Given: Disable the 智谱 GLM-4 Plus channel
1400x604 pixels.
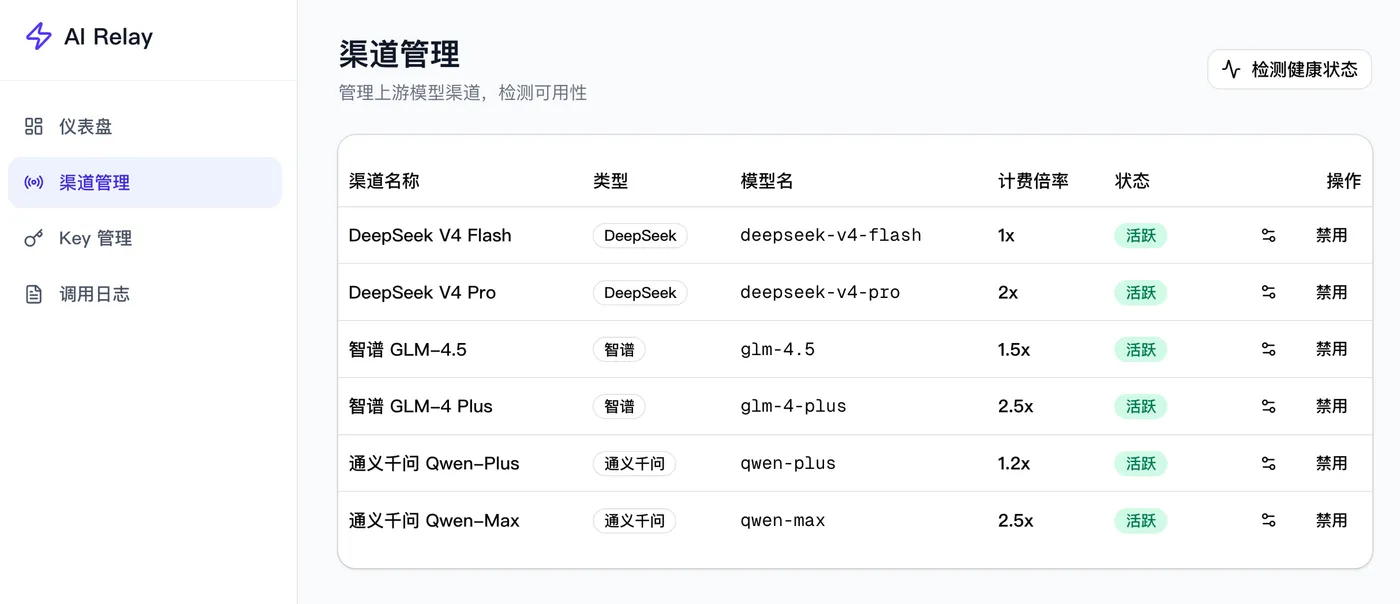Looking at the screenshot, I should (1332, 406).
